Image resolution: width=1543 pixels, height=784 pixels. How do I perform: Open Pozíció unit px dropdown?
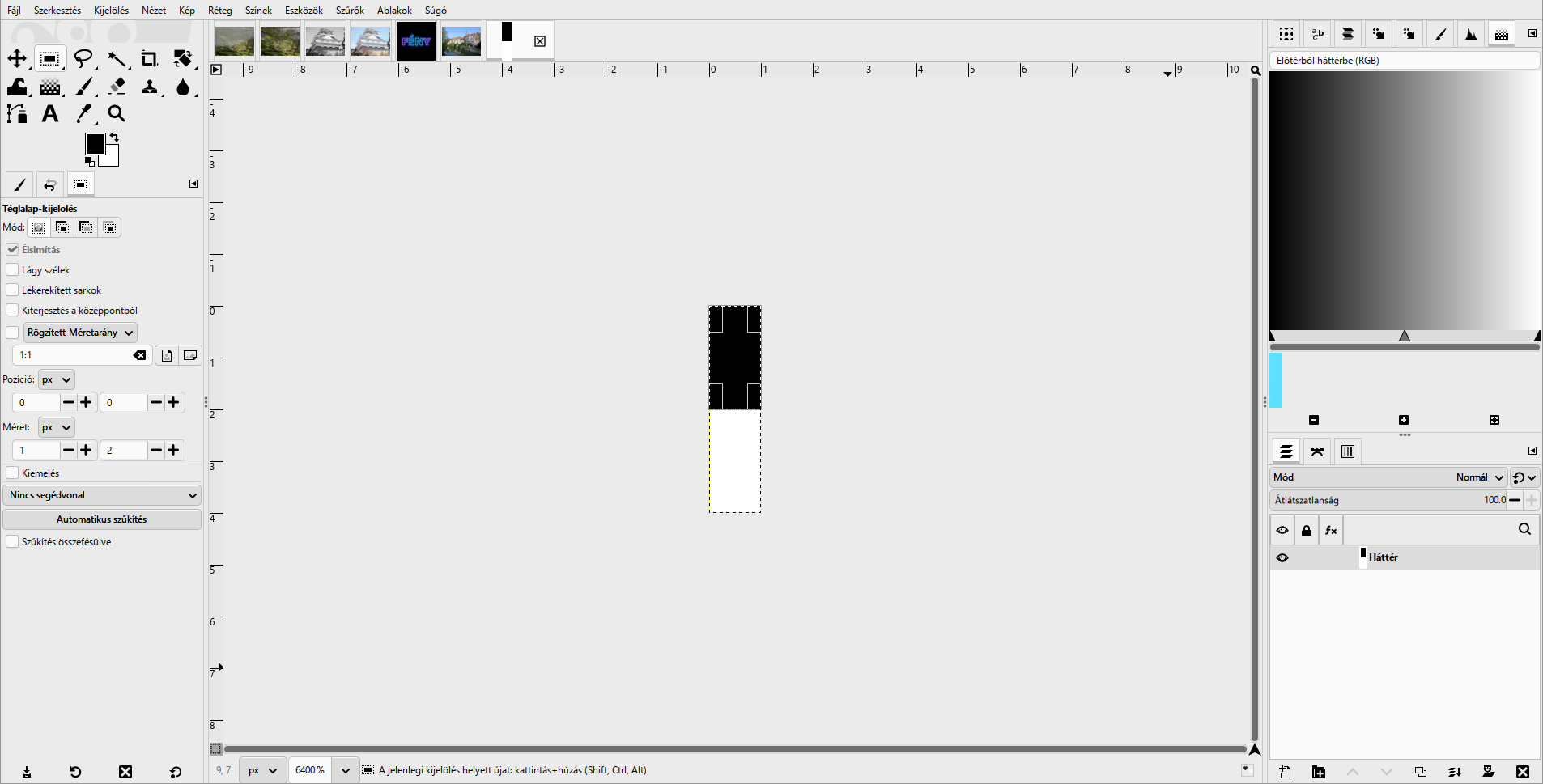(56, 379)
